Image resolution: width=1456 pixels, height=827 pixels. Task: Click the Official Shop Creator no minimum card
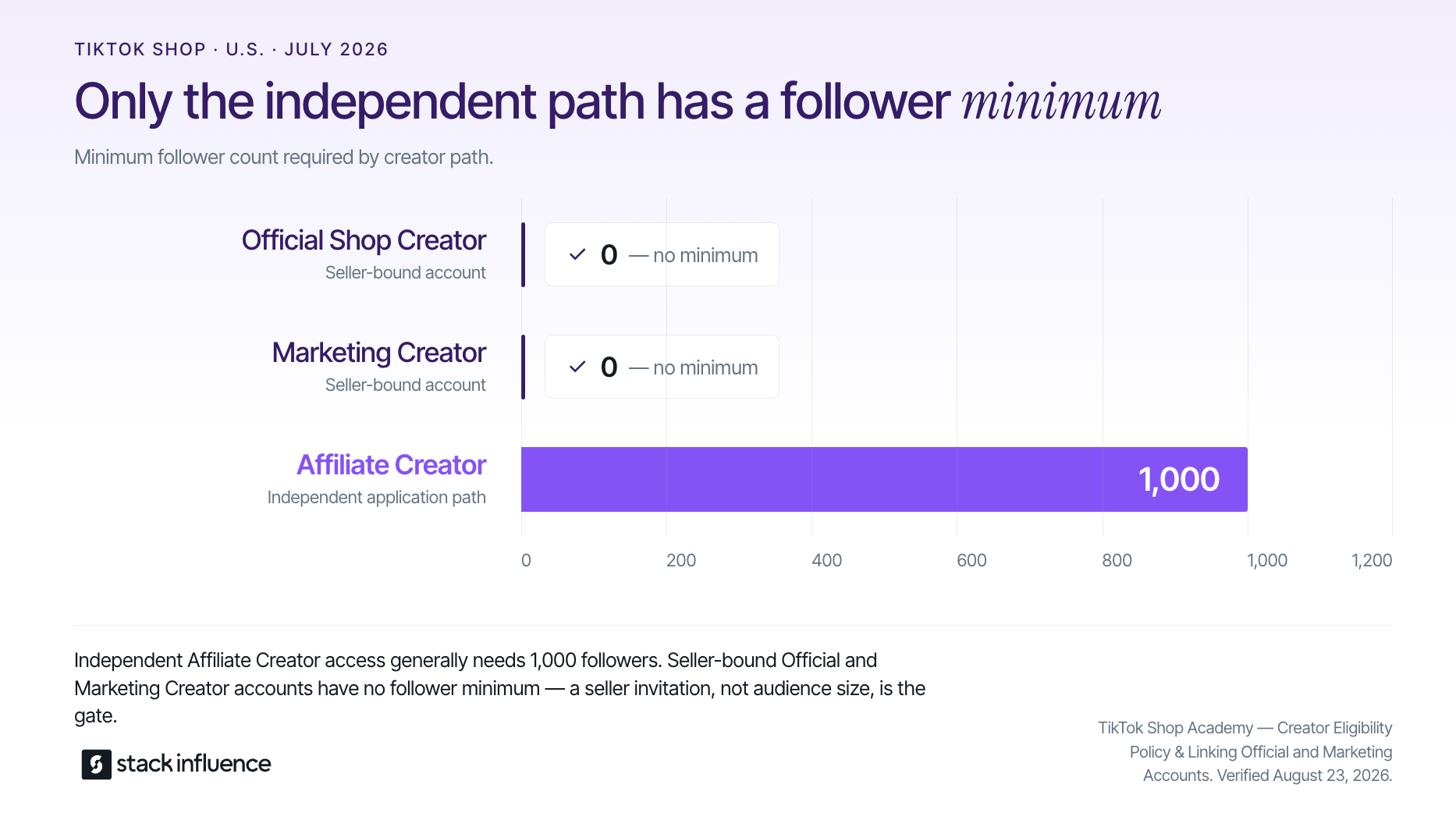click(662, 254)
